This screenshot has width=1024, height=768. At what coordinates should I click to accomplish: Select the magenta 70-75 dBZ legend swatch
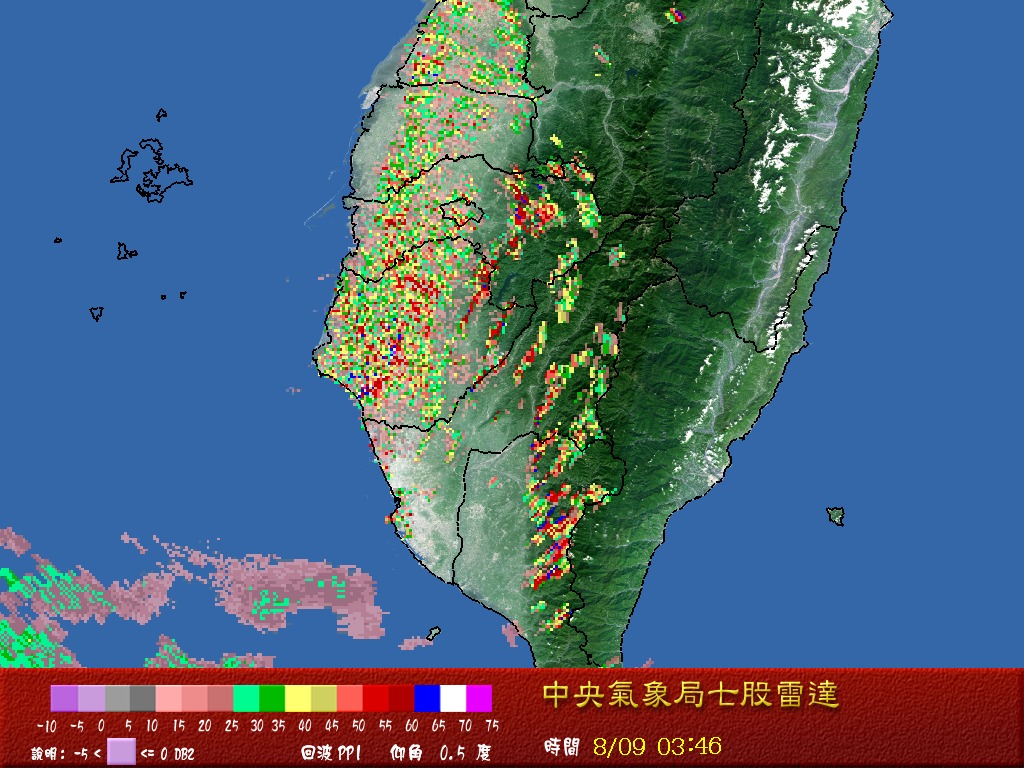point(479,698)
